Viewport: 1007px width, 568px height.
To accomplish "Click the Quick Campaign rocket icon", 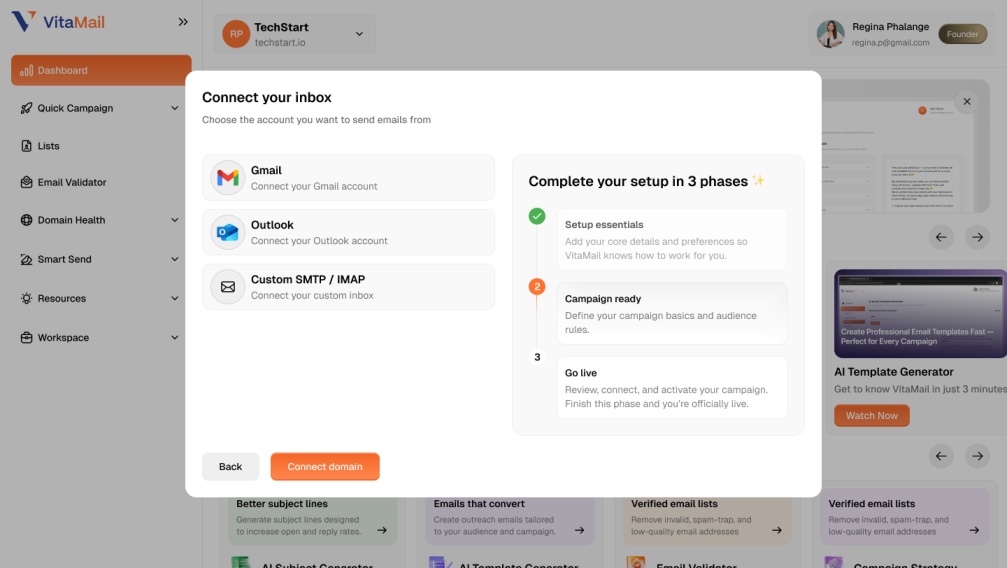I will pyautogui.click(x=26, y=108).
